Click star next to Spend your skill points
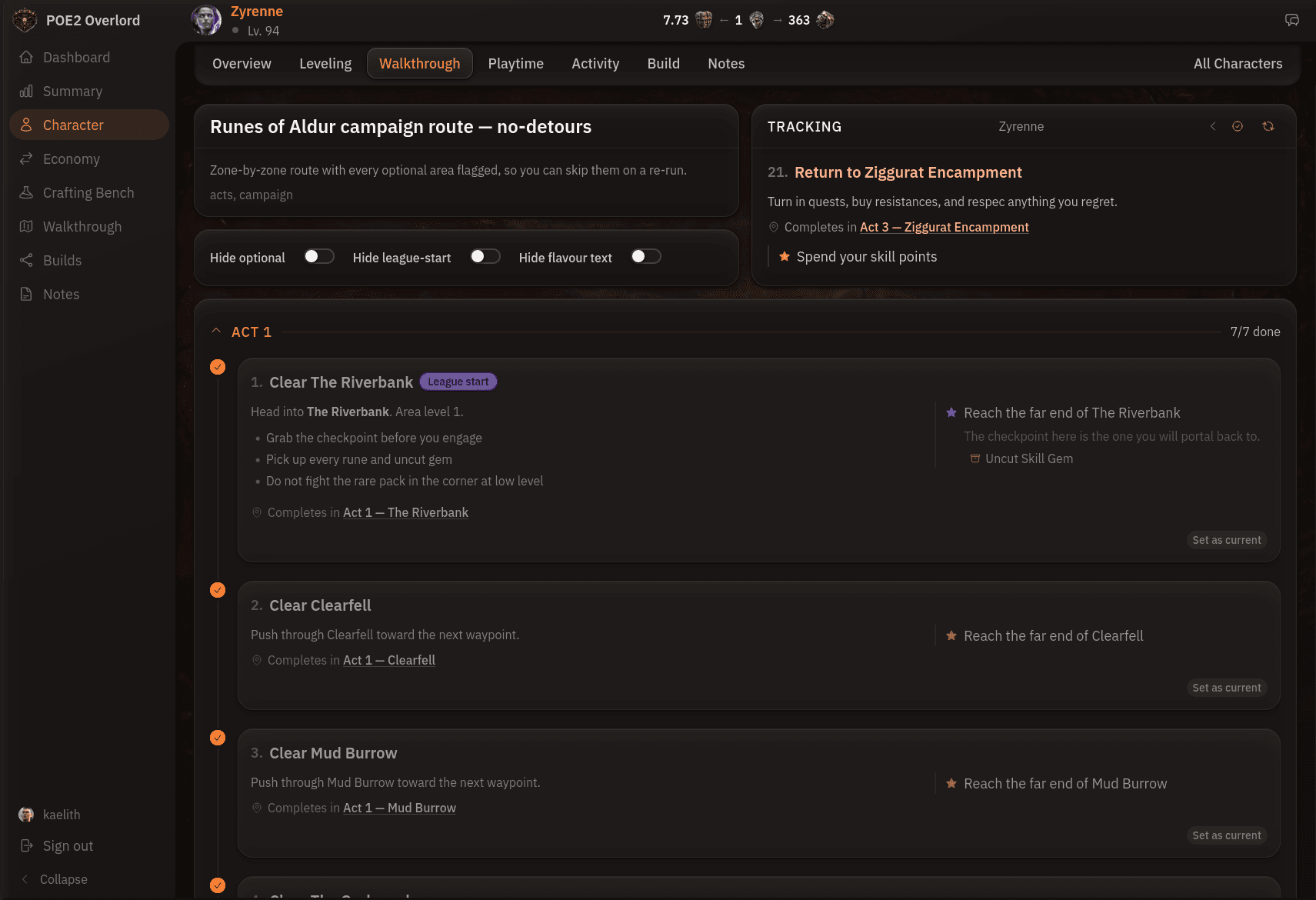The image size is (1316, 900). (785, 256)
